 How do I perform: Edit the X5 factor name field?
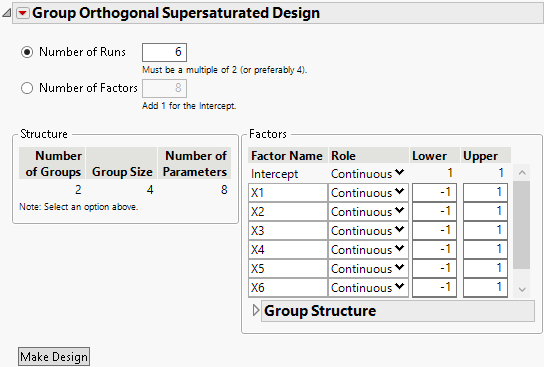coord(288,269)
